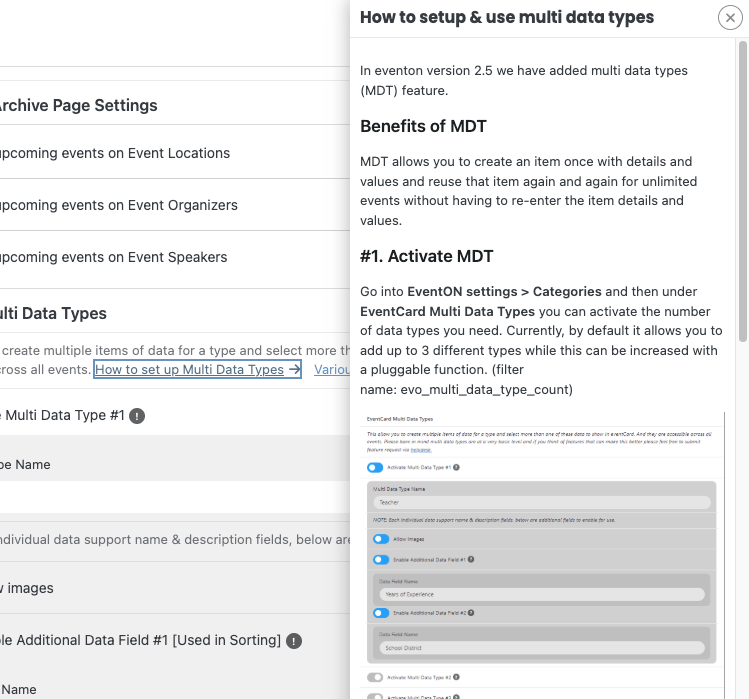This screenshot has width=749, height=699.
Task: Toggle Allow Images switch in guide image
Action: pyautogui.click(x=381, y=539)
